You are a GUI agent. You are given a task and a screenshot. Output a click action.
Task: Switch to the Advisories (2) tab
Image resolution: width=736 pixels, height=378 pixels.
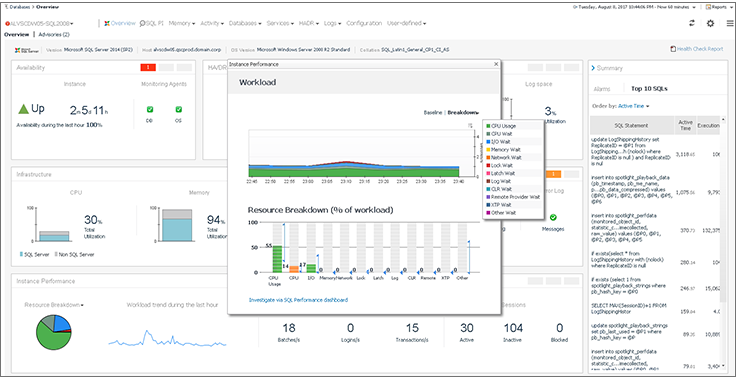tap(54, 34)
